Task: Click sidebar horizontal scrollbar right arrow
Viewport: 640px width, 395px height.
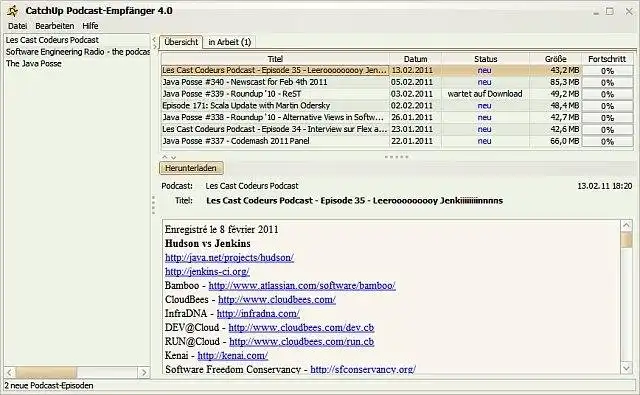Action: click(x=143, y=372)
